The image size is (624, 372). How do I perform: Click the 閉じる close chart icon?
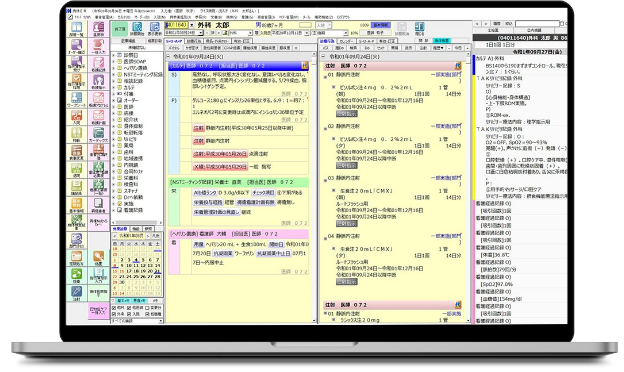click(419, 29)
